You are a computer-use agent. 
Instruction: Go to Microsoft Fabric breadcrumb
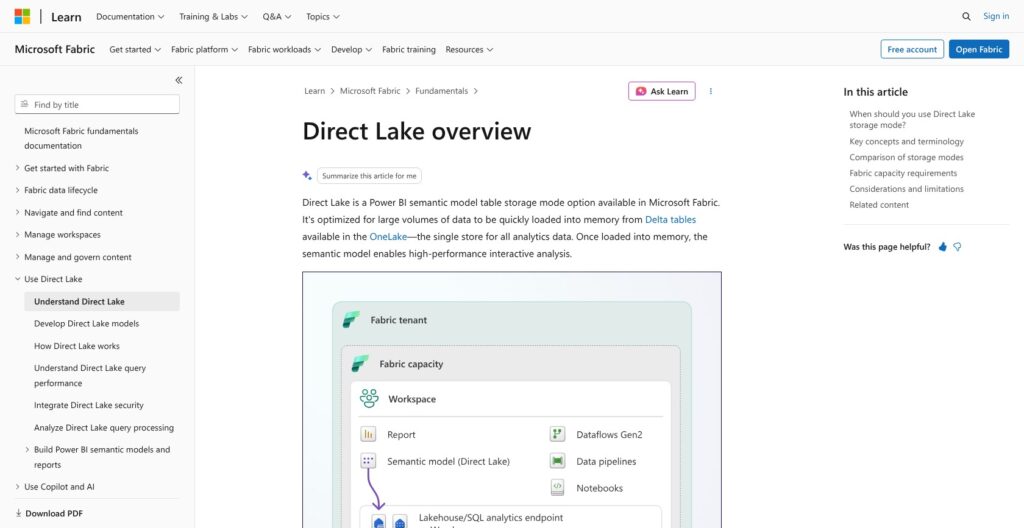370,91
